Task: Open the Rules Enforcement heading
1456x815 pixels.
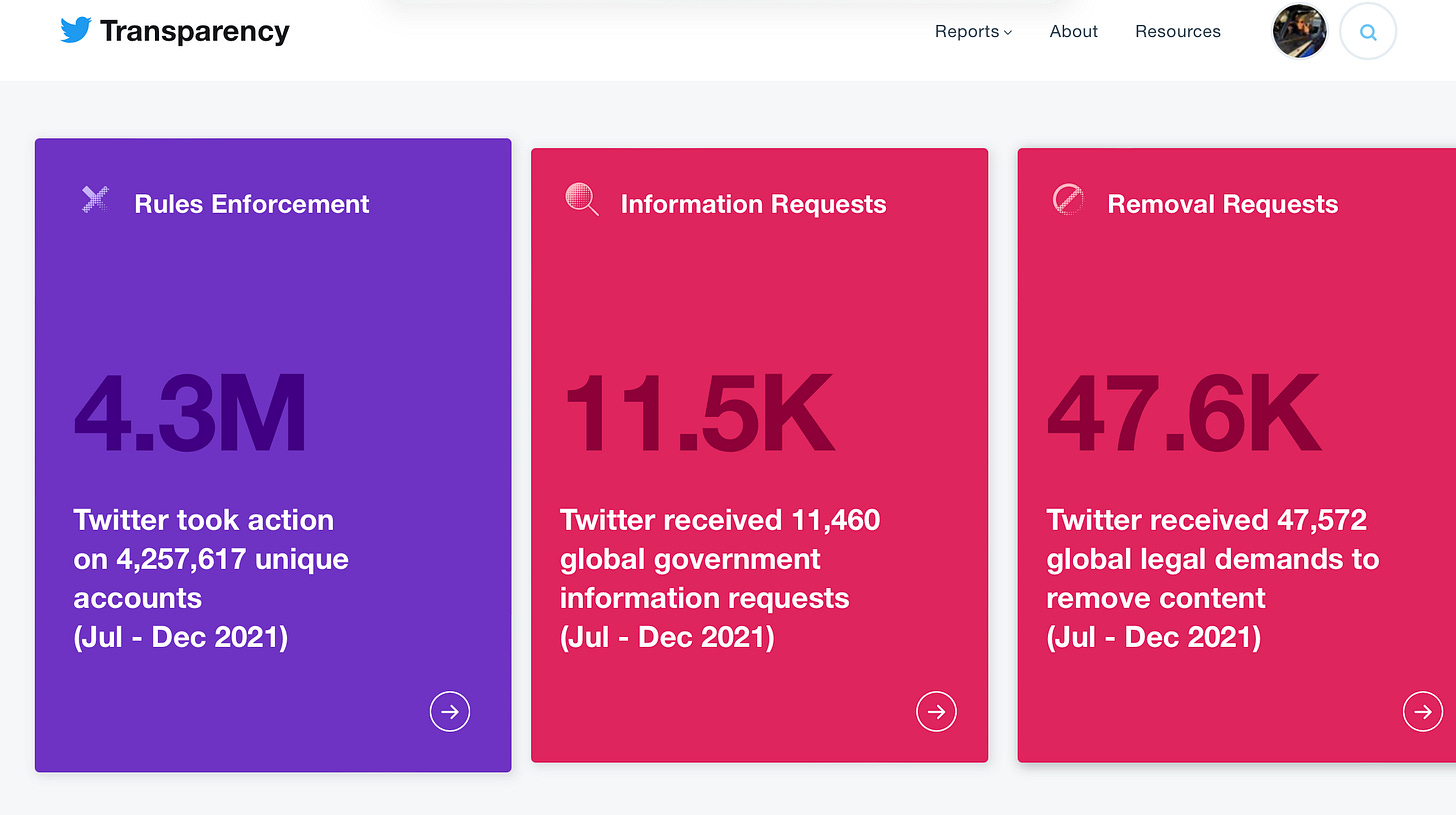Action: click(252, 204)
